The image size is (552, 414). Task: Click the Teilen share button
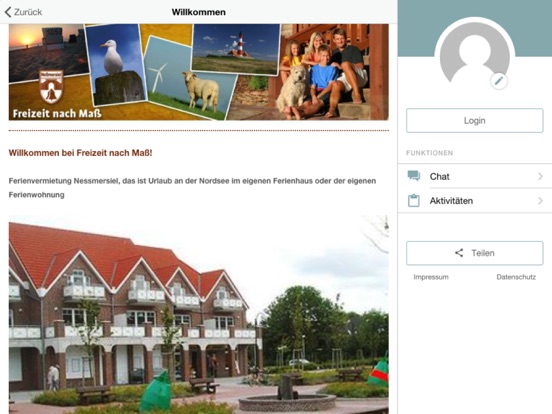pos(475,253)
